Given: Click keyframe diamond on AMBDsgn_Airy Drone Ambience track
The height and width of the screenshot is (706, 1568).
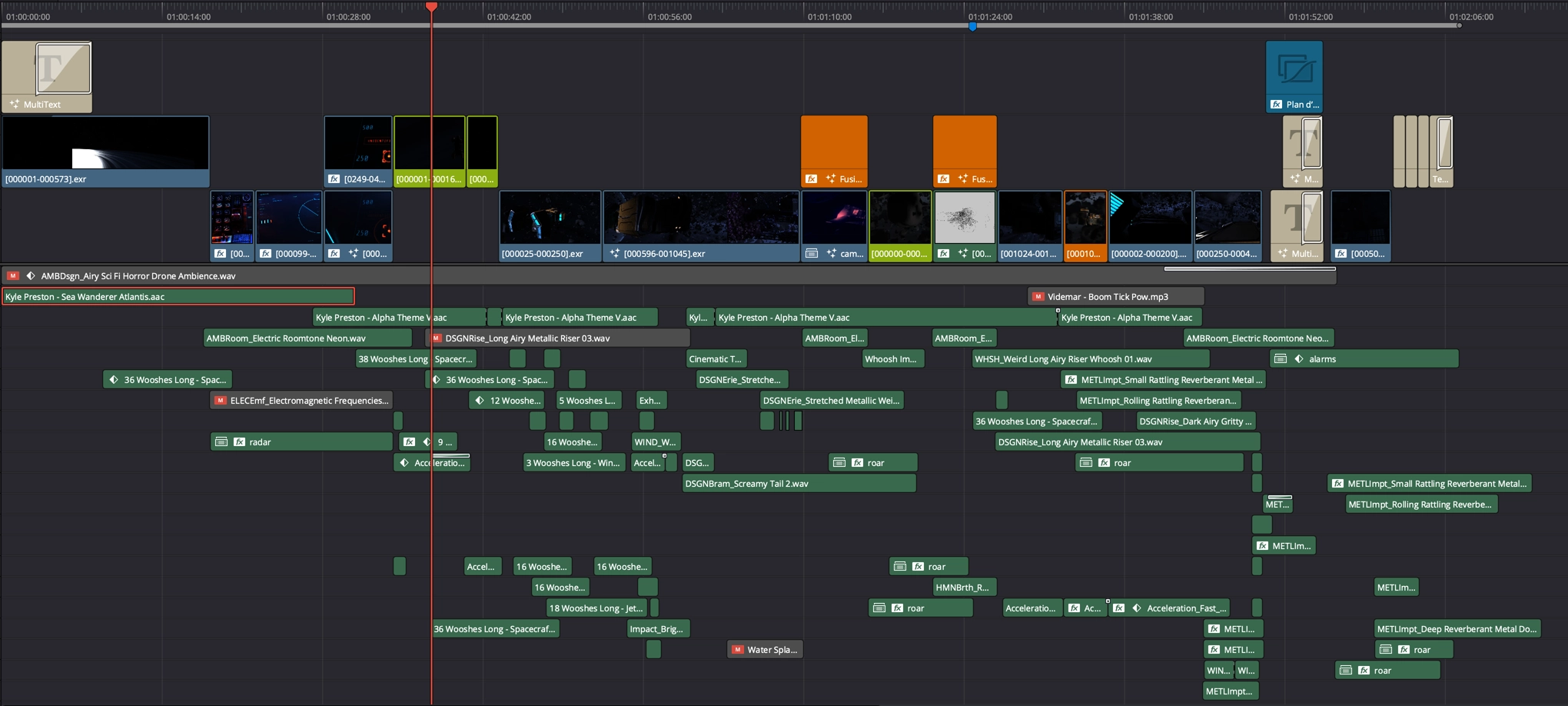Looking at the screenshot, I should coord(31,276).
